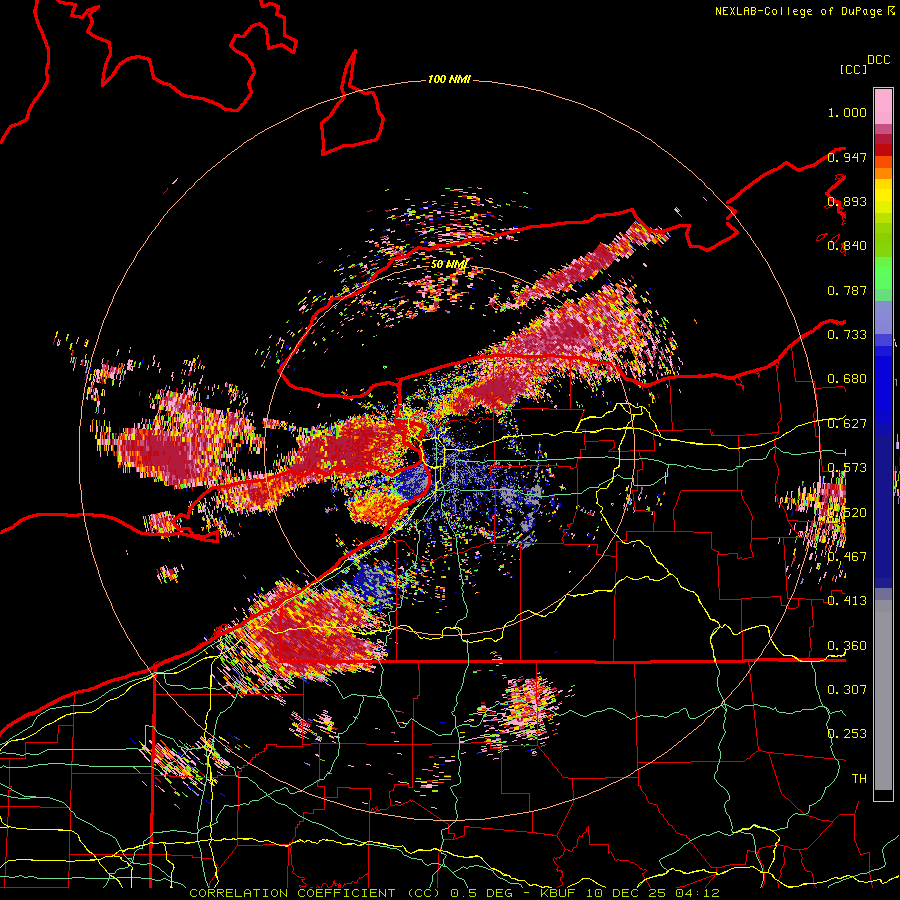
Task: Click the 50 NMI range ring label
Action: pos(449,264)
